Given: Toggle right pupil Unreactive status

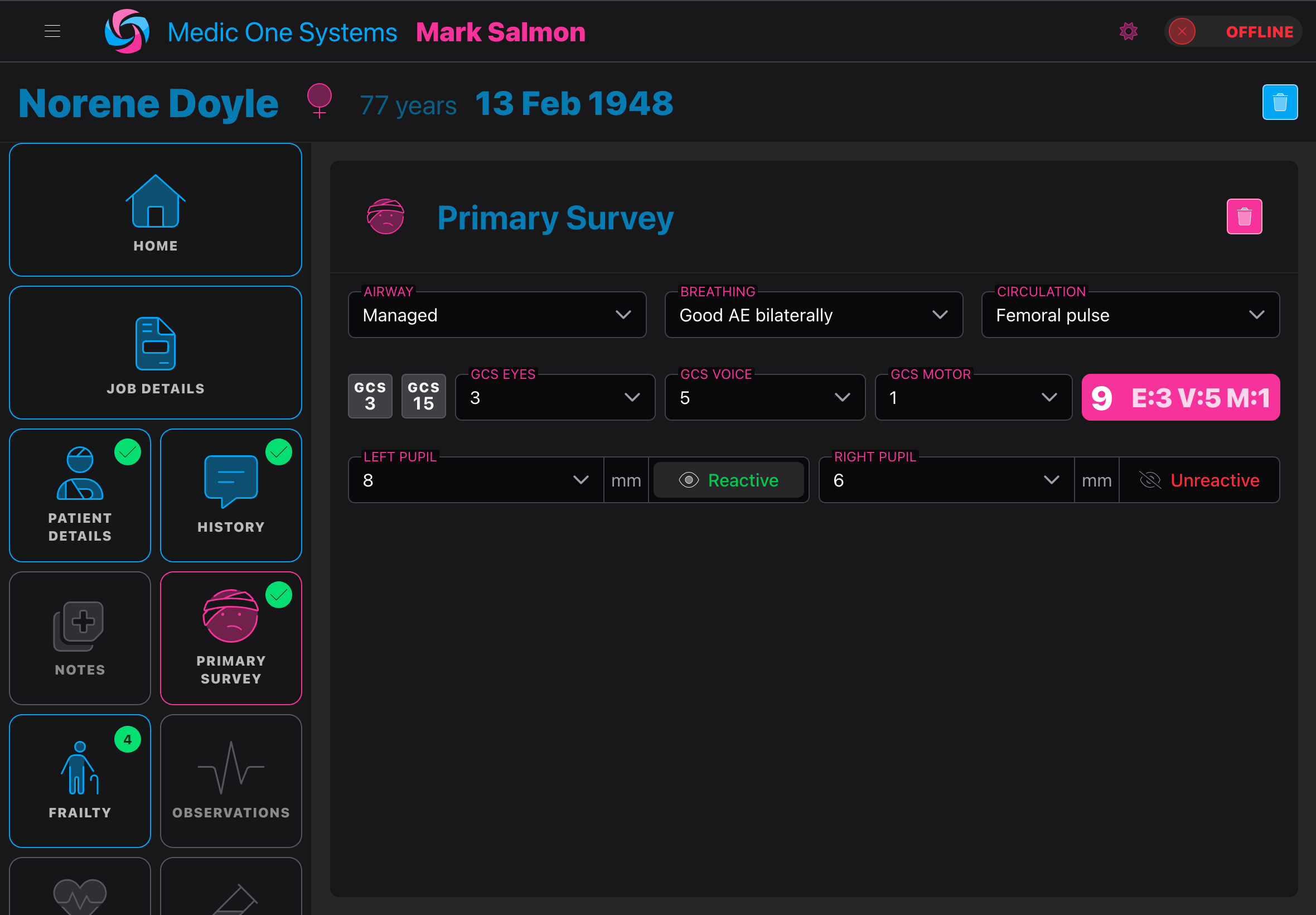Looking at the screenshot, I should tap(1199, 480).
